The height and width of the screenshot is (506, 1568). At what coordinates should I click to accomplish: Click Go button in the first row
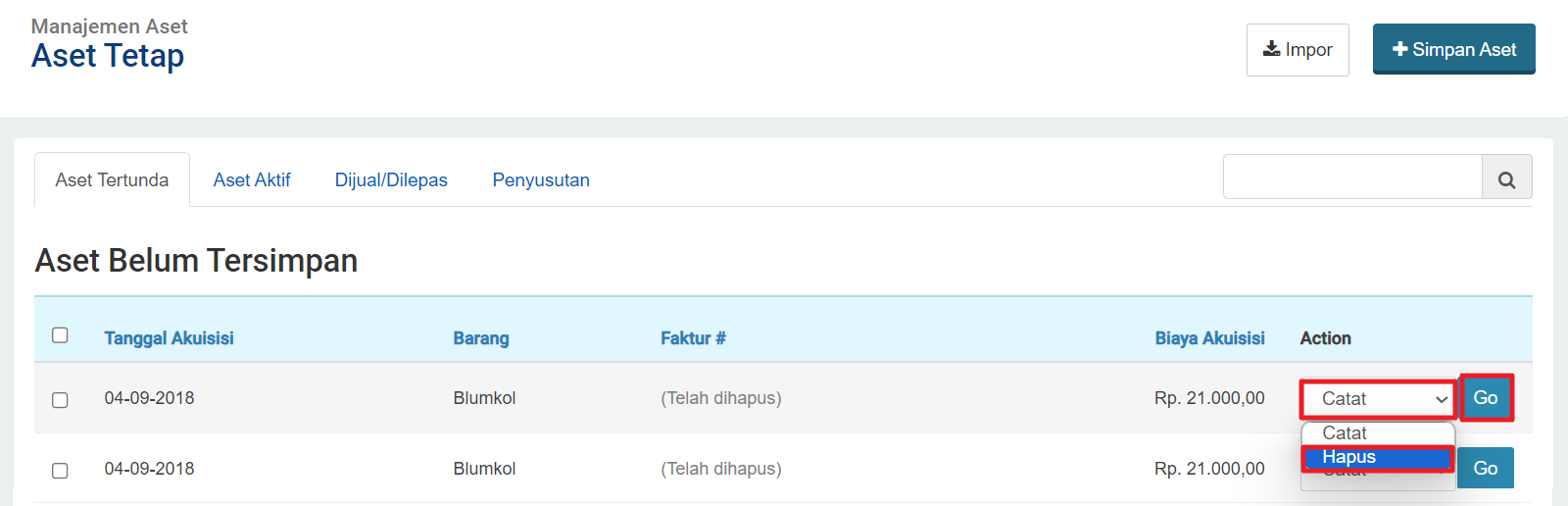point(1485,398)
